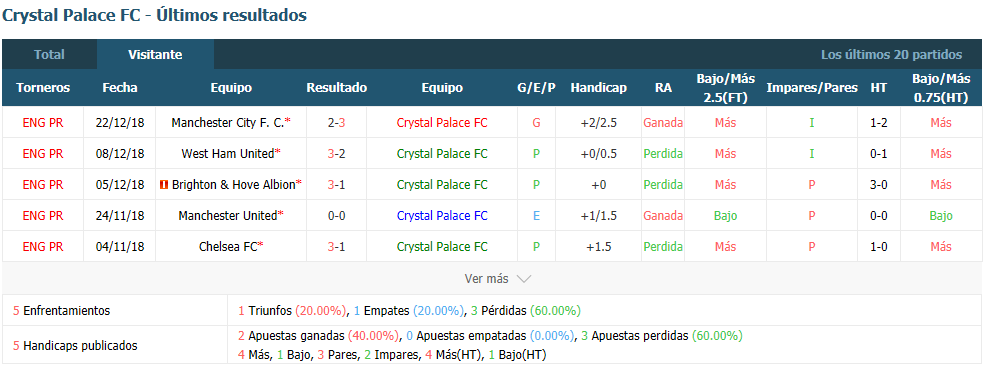Image resolution: width=984 pixels, height=371 pixels.
Task: Click the 3-2 West Ham result
Action: pos(336,154)
